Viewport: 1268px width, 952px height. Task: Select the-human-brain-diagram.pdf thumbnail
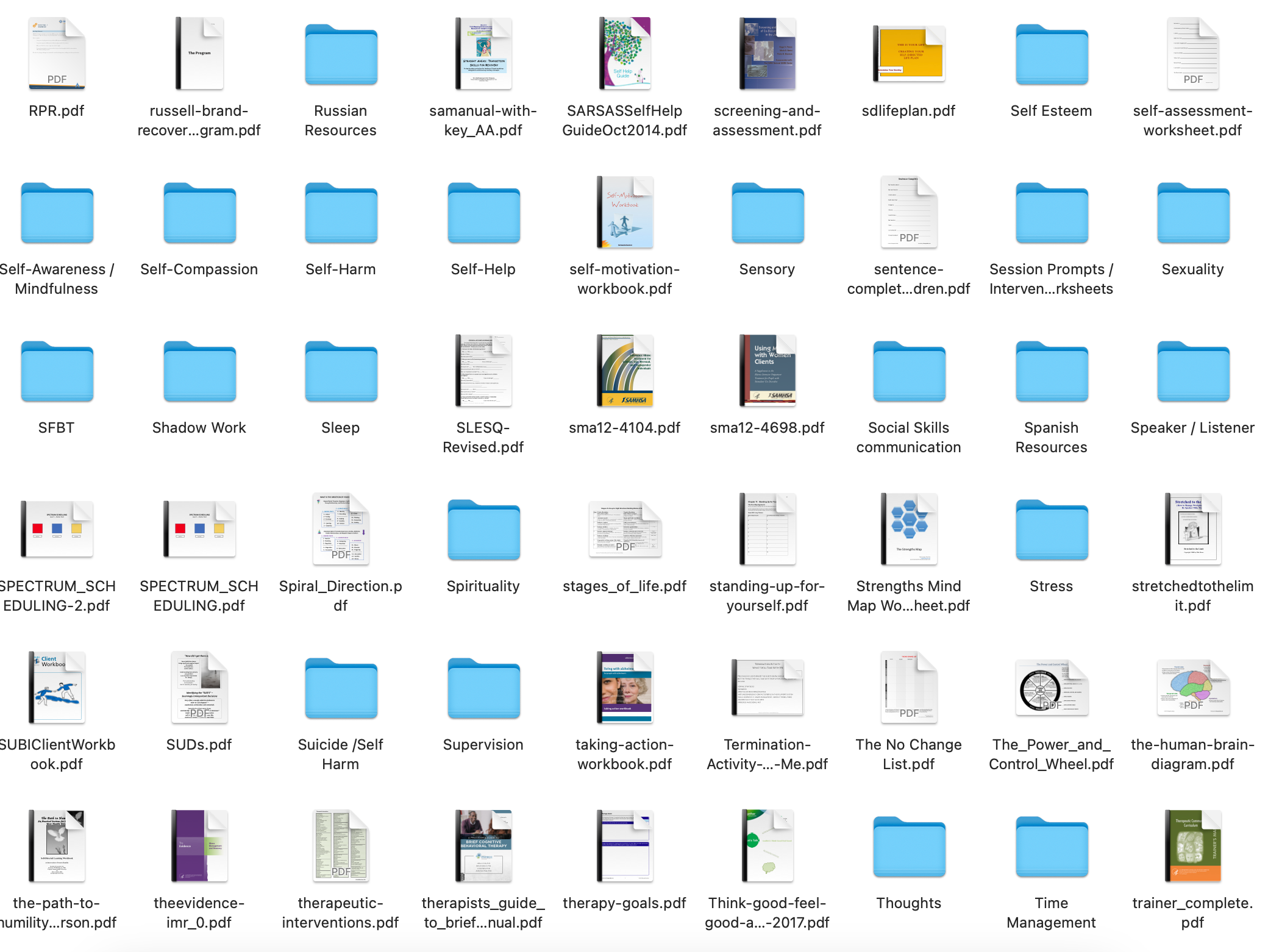tap(1192, 687)
